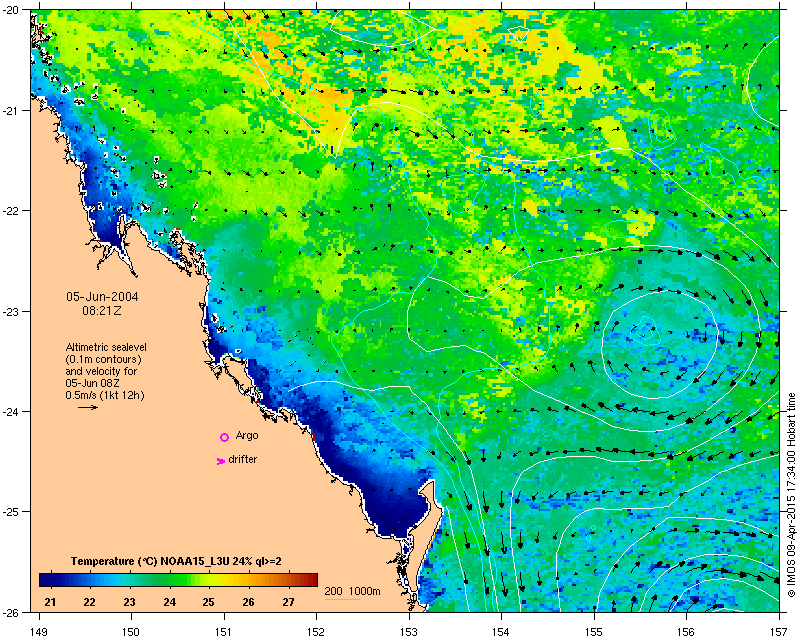Screen dimensions: 800x640
Task: Click the magenta Argo circle marker
Action: pos(224,437)
